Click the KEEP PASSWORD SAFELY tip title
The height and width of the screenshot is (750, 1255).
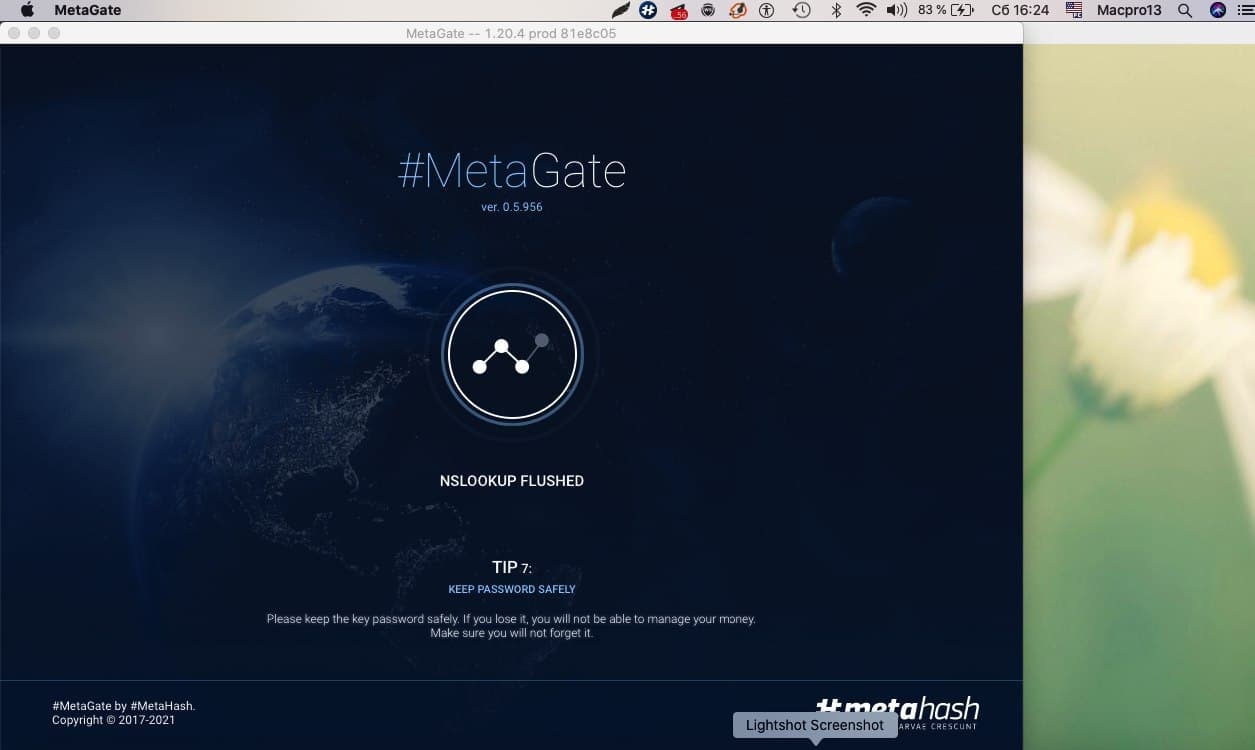tap(512, 589)
